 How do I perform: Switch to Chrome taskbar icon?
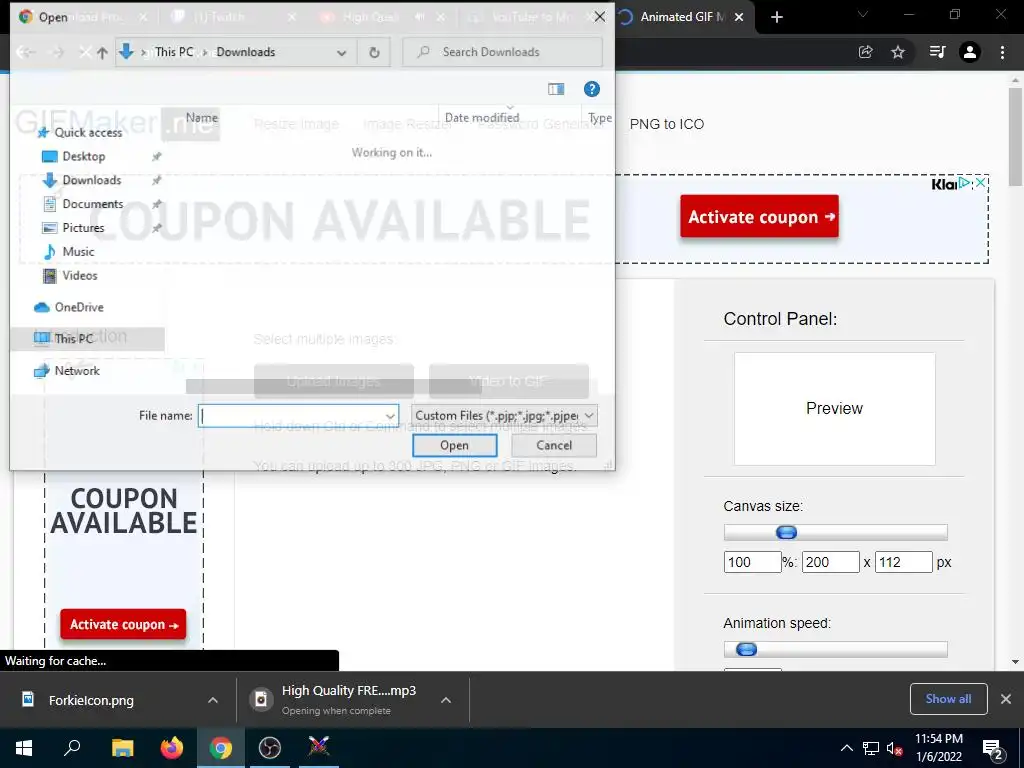[221, 748]
